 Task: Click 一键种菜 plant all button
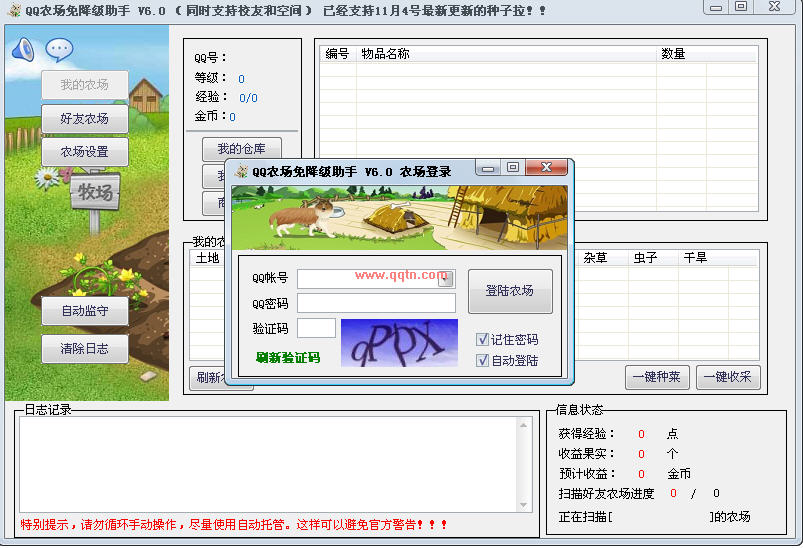tap(657, 377)
